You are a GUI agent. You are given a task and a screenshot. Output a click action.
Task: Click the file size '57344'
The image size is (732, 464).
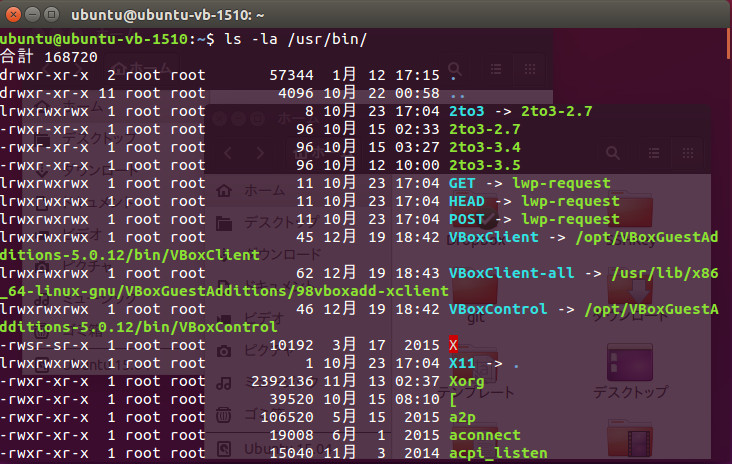pyautogui.click(x=291, y=75)
